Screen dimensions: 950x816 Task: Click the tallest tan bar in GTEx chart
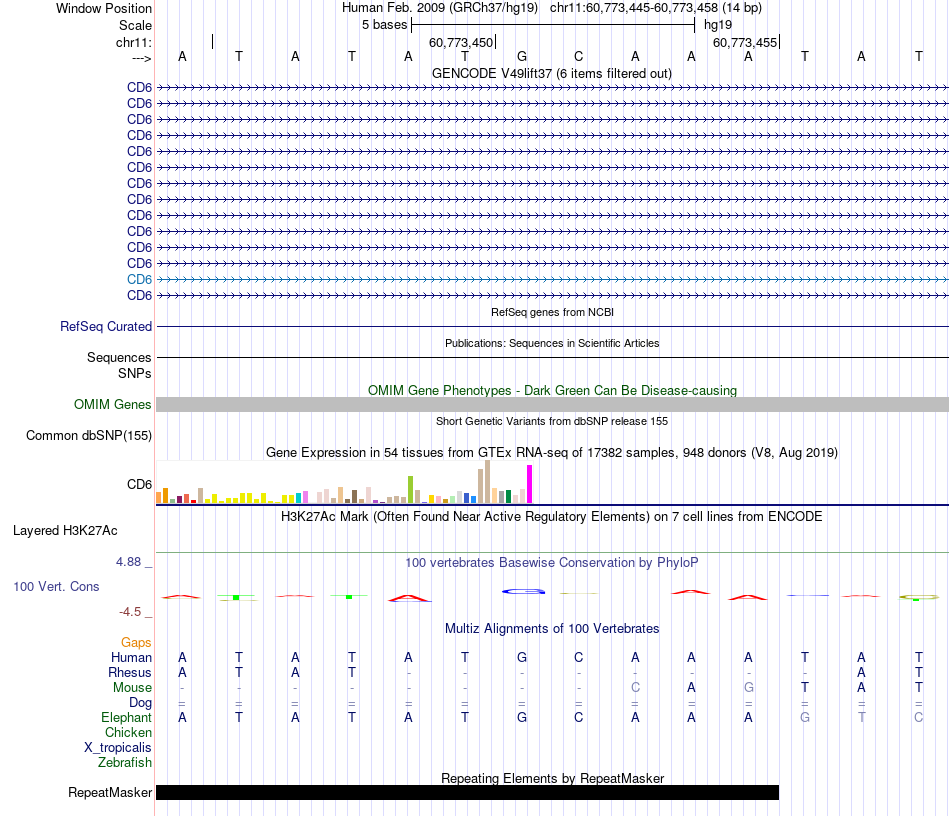pyautogui.click(x=487, y=482)
